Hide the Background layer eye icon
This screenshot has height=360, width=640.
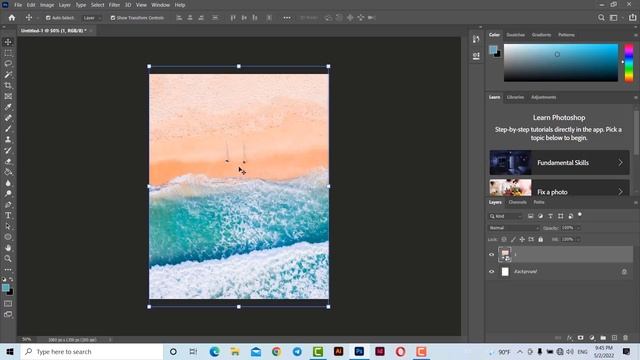491,271
